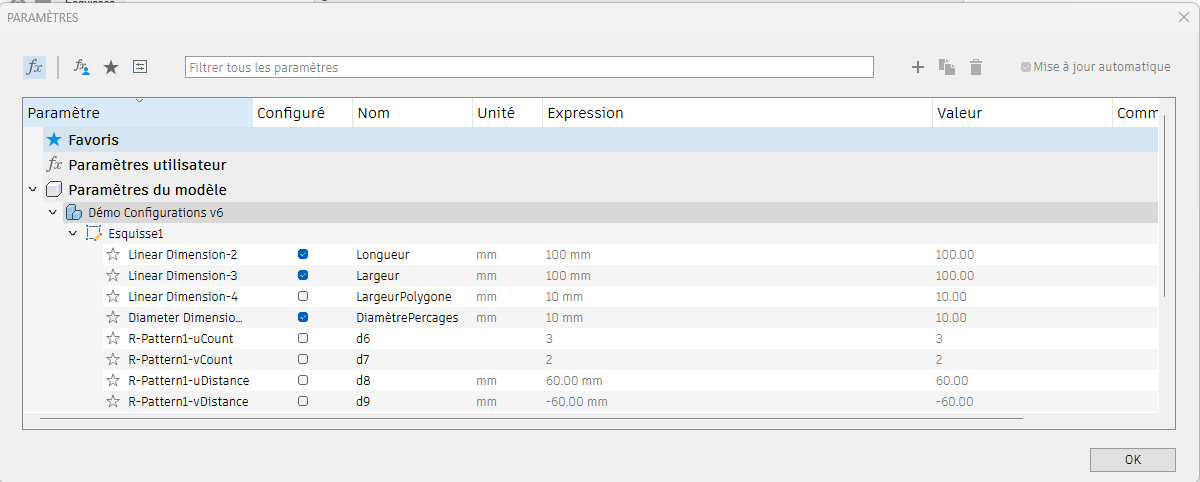Click the fx all-parameters filter icon
Viewport: 1200px width, 482px height.
(x=34, y=67)
